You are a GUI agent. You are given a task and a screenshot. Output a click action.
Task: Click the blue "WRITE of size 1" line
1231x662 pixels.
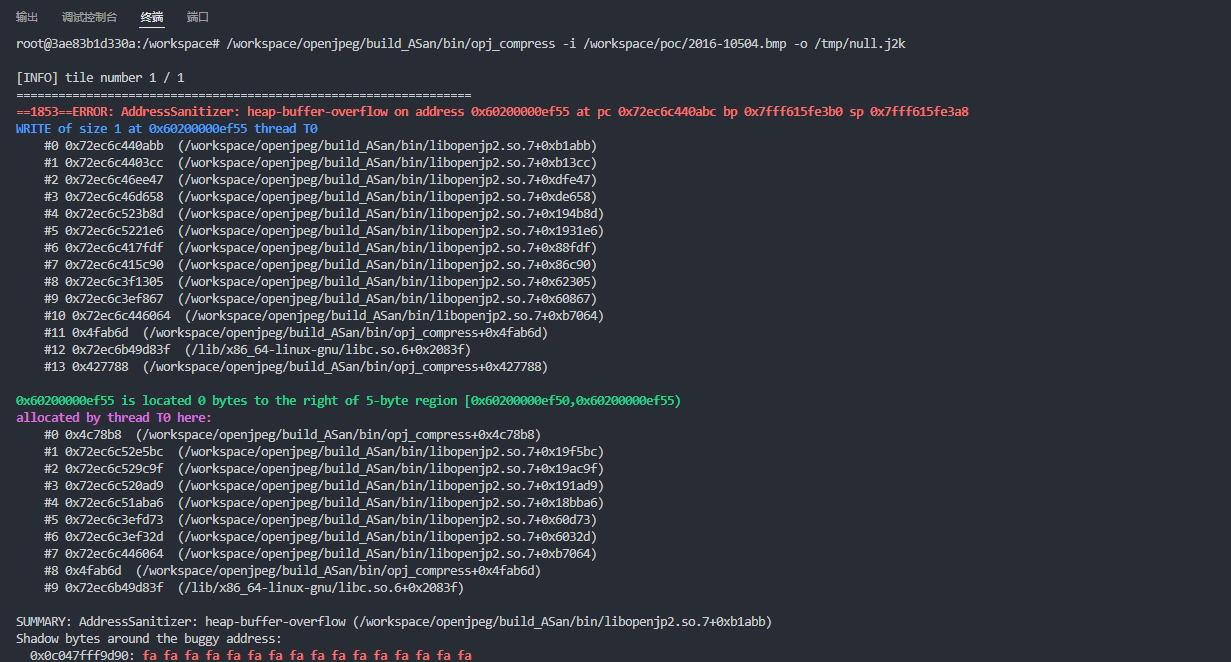click(x=166, y=129)
